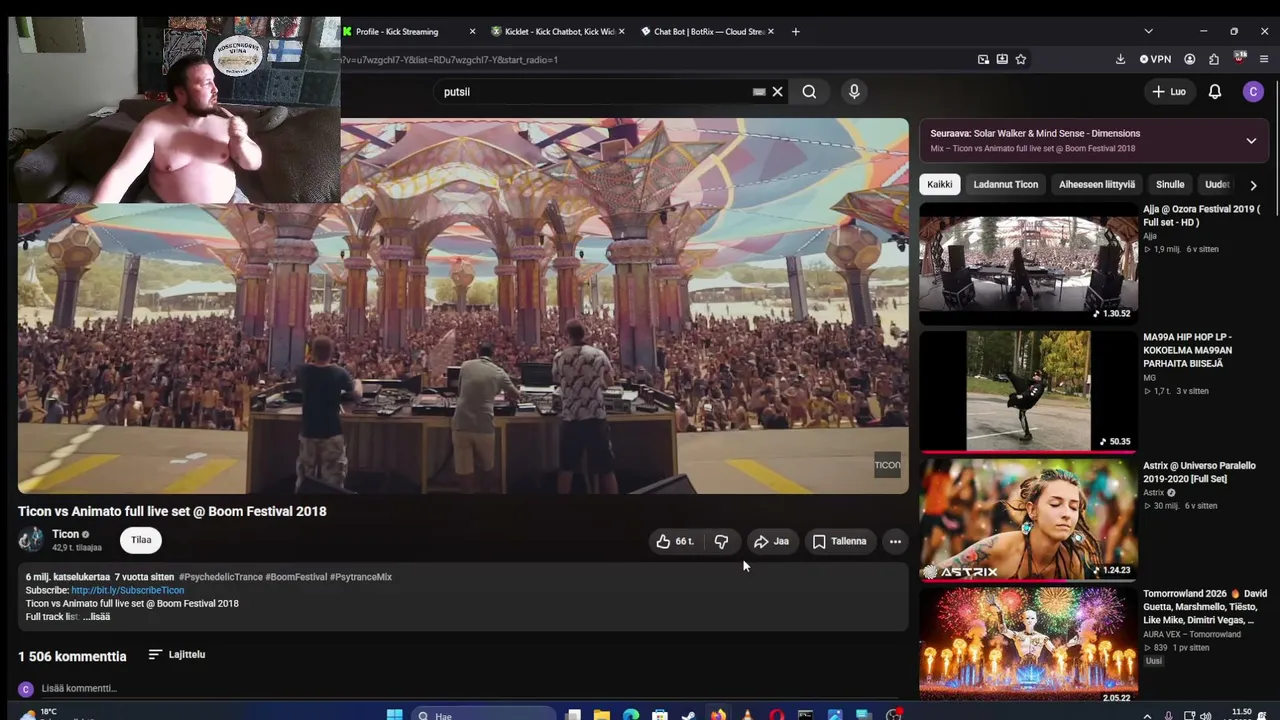Open the Ticon channel avatar
The width and height of the screenshot is (1280, 720).
click(31, 540)
